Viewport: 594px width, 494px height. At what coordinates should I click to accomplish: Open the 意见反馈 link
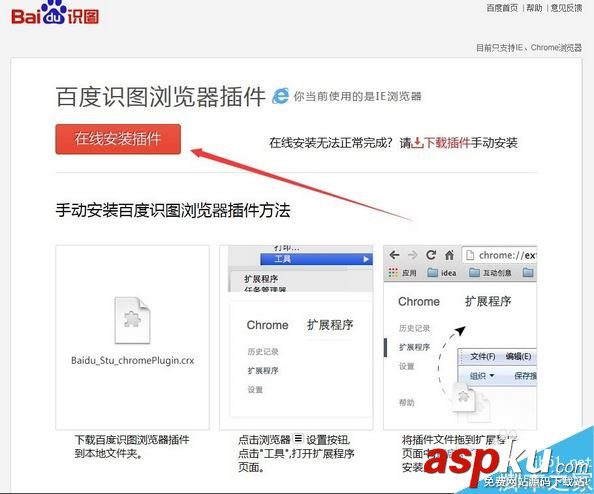point(566,8)
